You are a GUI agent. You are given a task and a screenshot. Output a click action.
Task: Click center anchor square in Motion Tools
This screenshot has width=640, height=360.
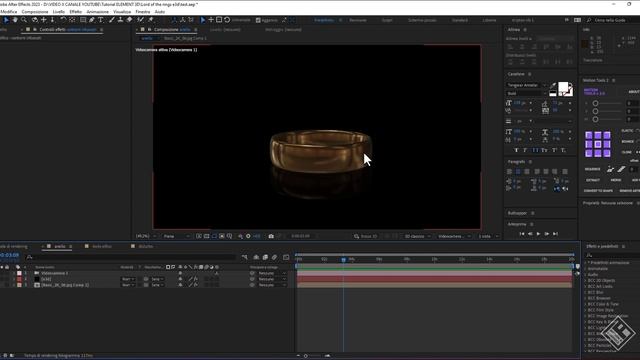pos(598,144)
